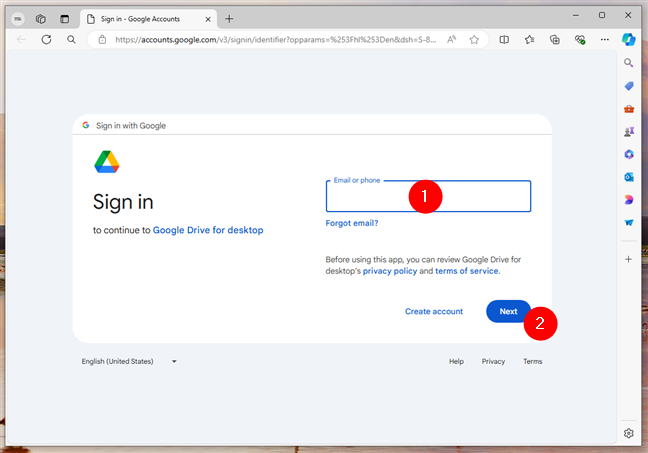
Task: Open the terms of service link
Action: 467,271
